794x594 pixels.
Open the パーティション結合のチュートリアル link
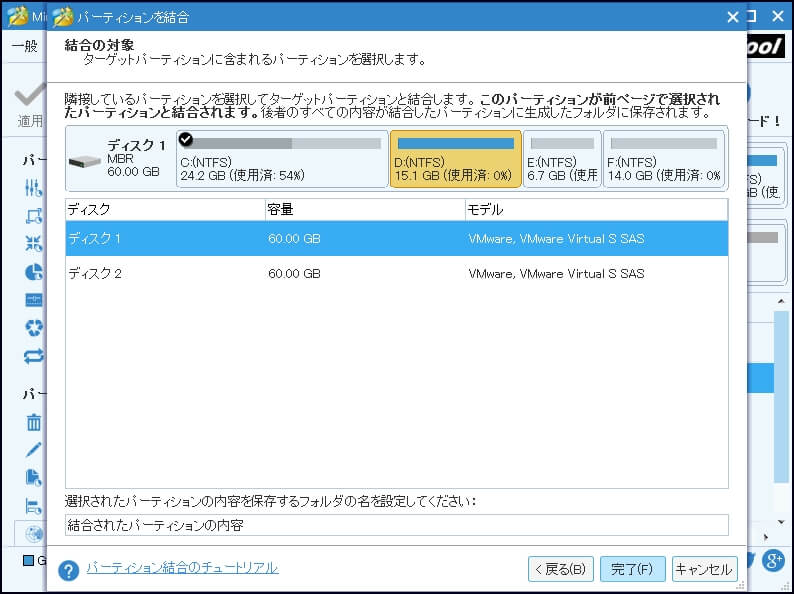tap(182, 568)
